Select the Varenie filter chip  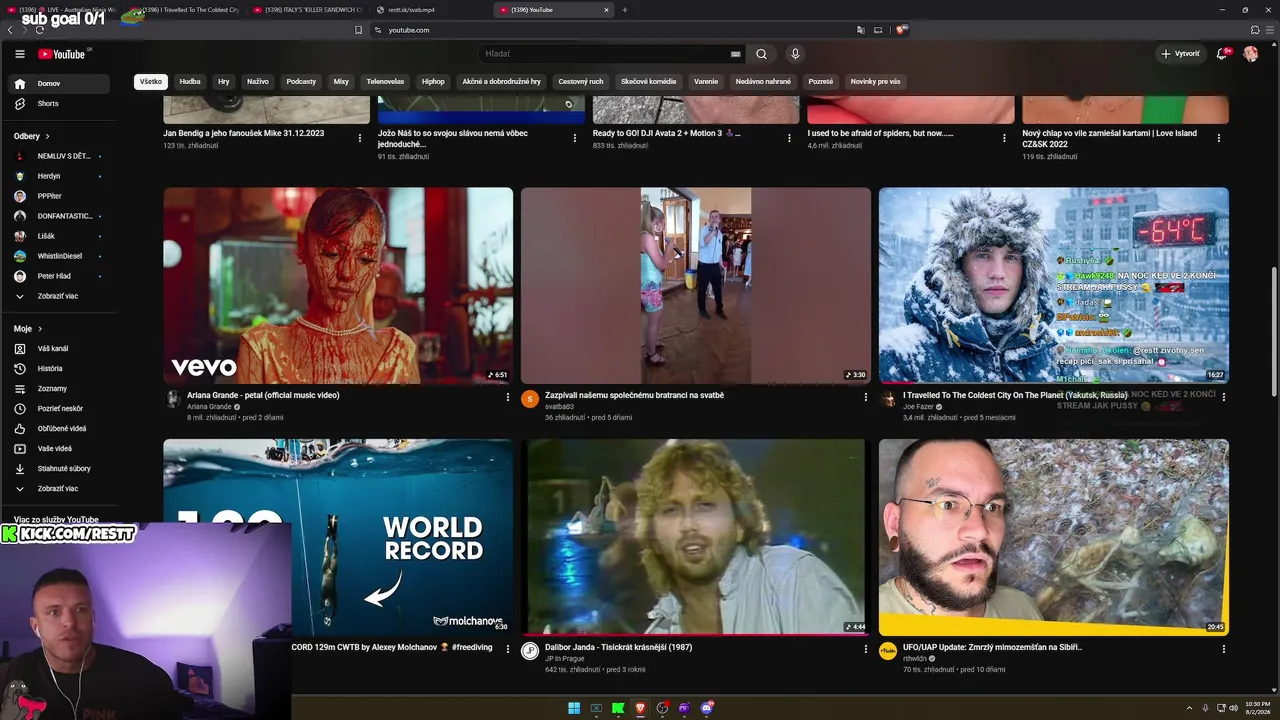706,82
